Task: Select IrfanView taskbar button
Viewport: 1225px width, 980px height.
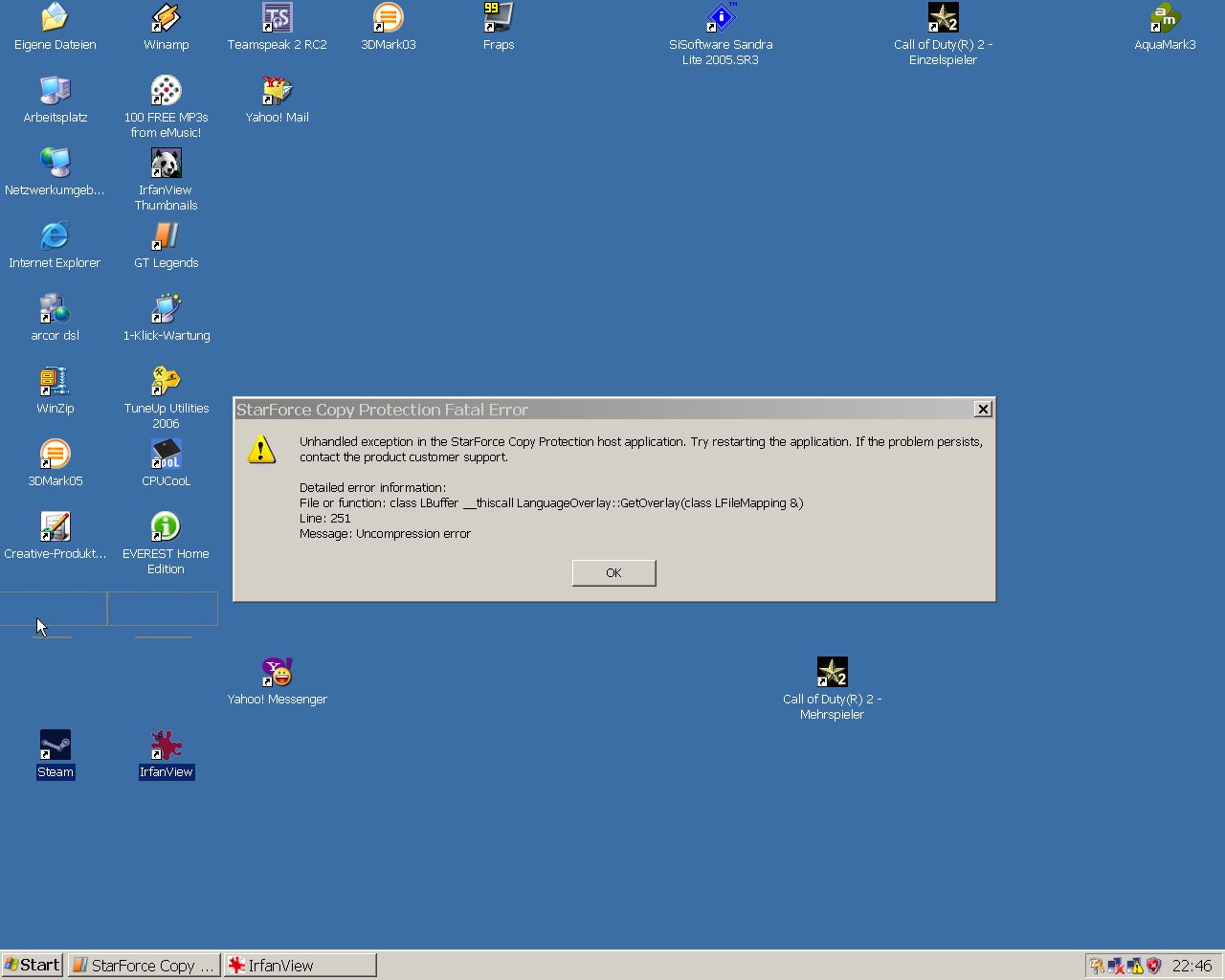Action: pyautogui.click(x=300, y=965)
